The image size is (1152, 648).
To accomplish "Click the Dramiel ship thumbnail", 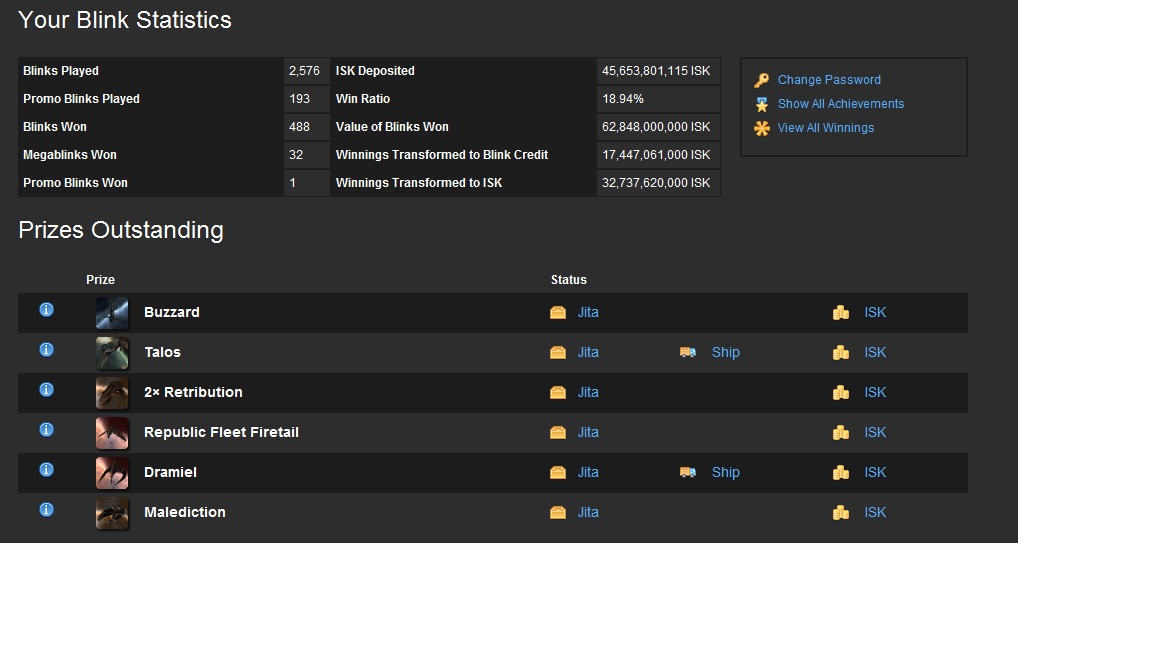I will coord(112,473).
